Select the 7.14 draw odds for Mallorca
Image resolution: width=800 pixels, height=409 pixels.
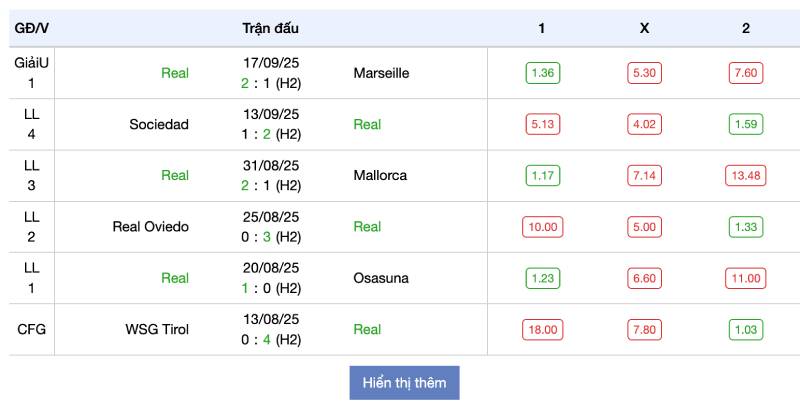644,176
